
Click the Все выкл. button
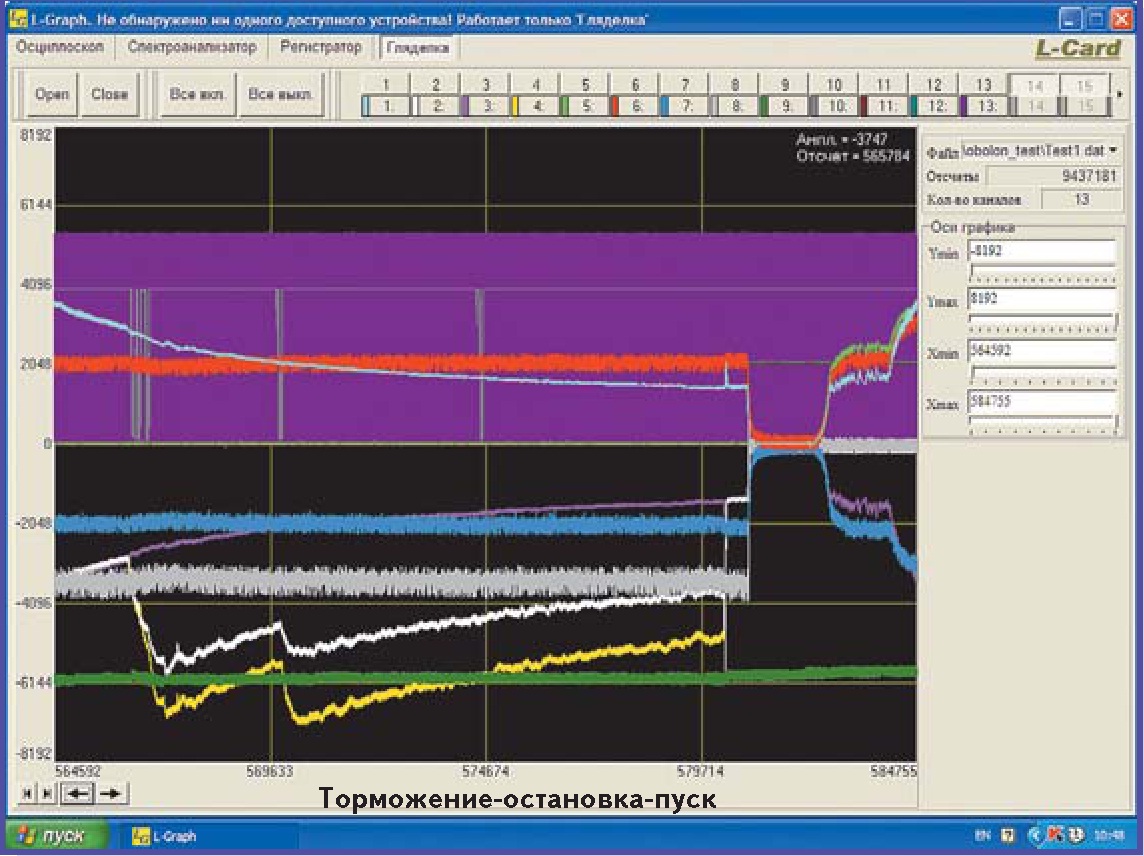coord(281,95)
